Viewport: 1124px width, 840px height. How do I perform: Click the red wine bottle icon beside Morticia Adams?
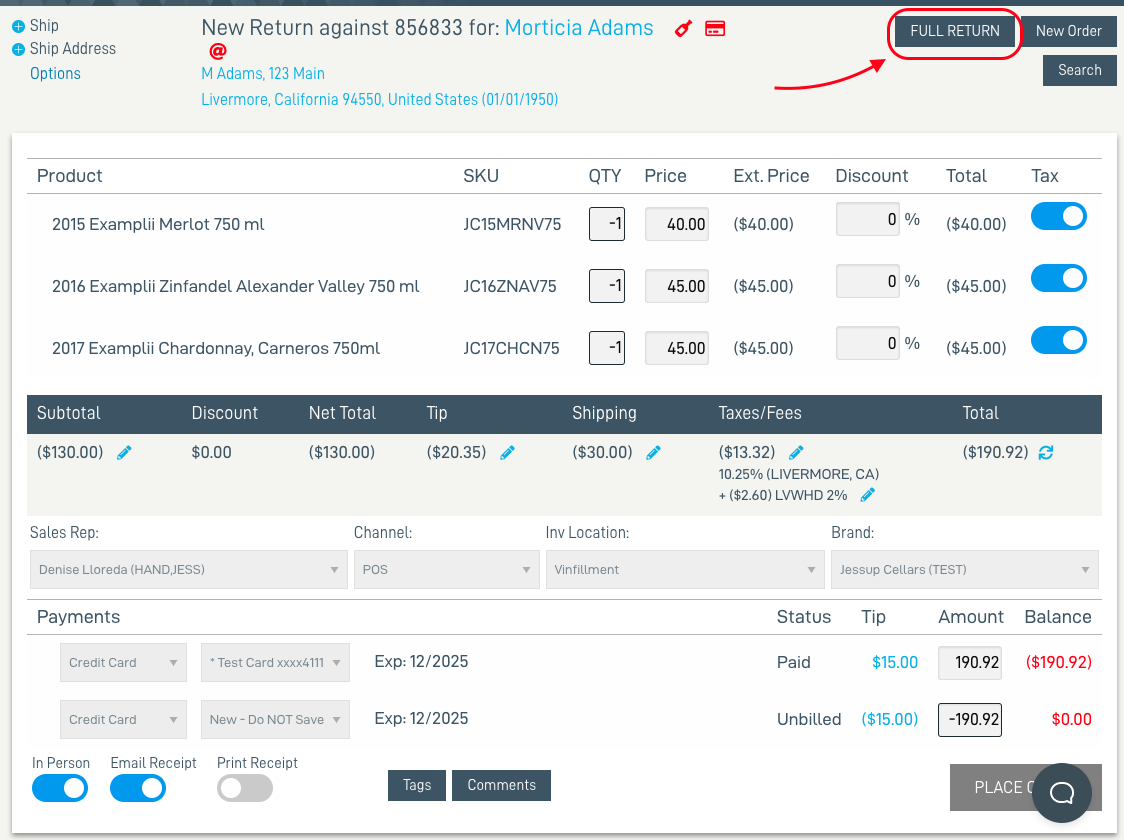(683, 29)
